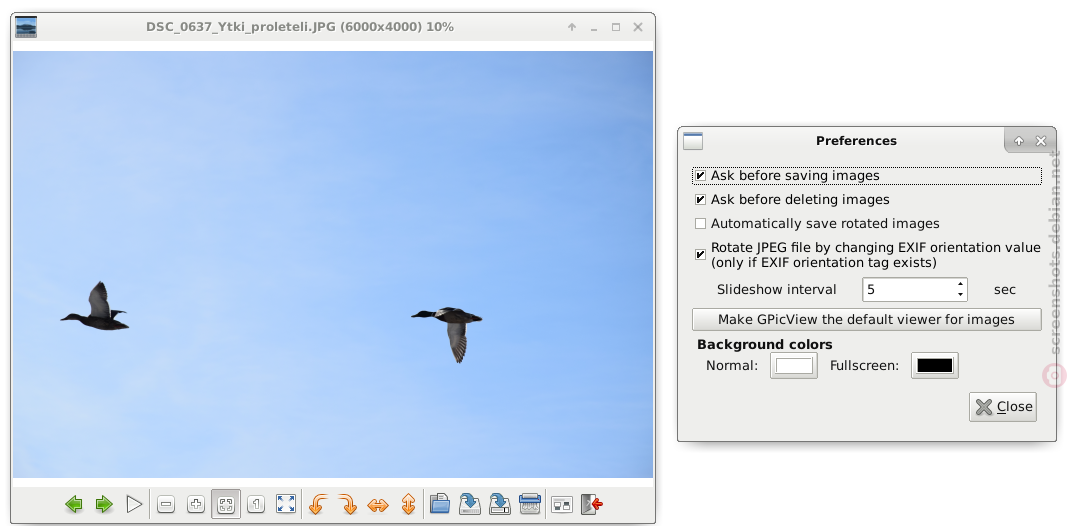
Task: Click the Preferences window menu icon
Action: (x=693, y=141)
